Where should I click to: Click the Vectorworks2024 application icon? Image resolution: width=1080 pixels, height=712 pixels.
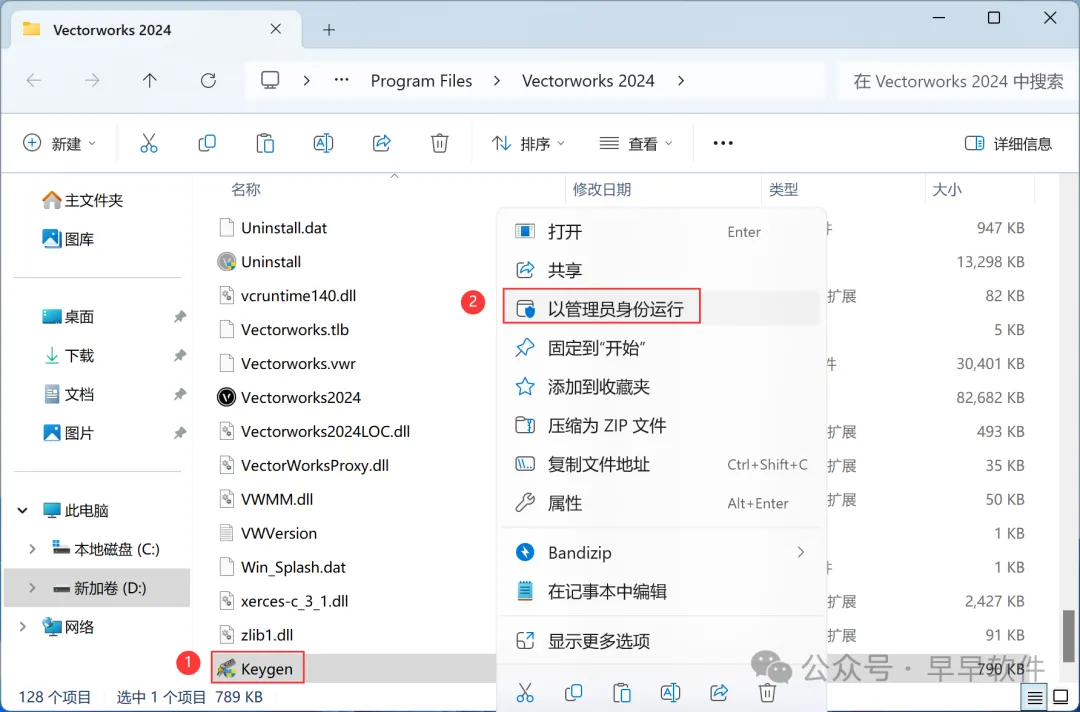pos(226,397)
